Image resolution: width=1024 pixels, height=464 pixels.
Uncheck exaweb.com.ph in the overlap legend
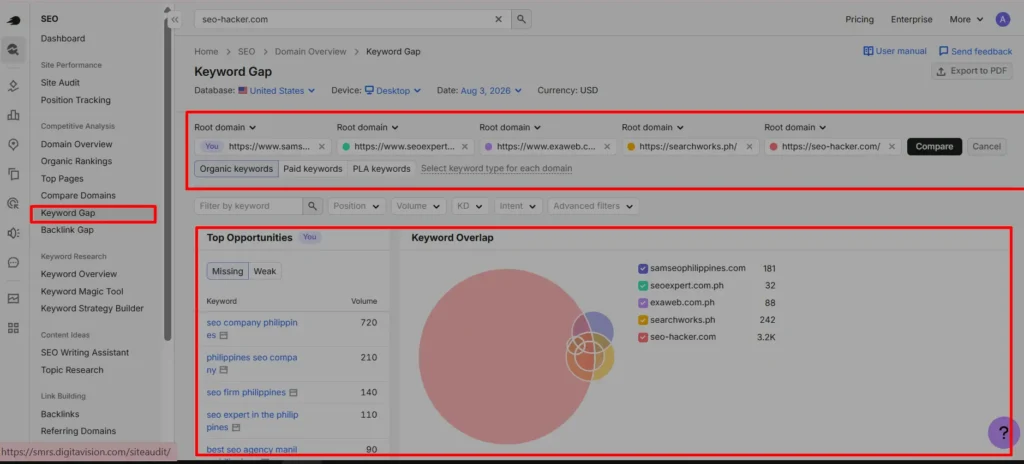(643, 303)
